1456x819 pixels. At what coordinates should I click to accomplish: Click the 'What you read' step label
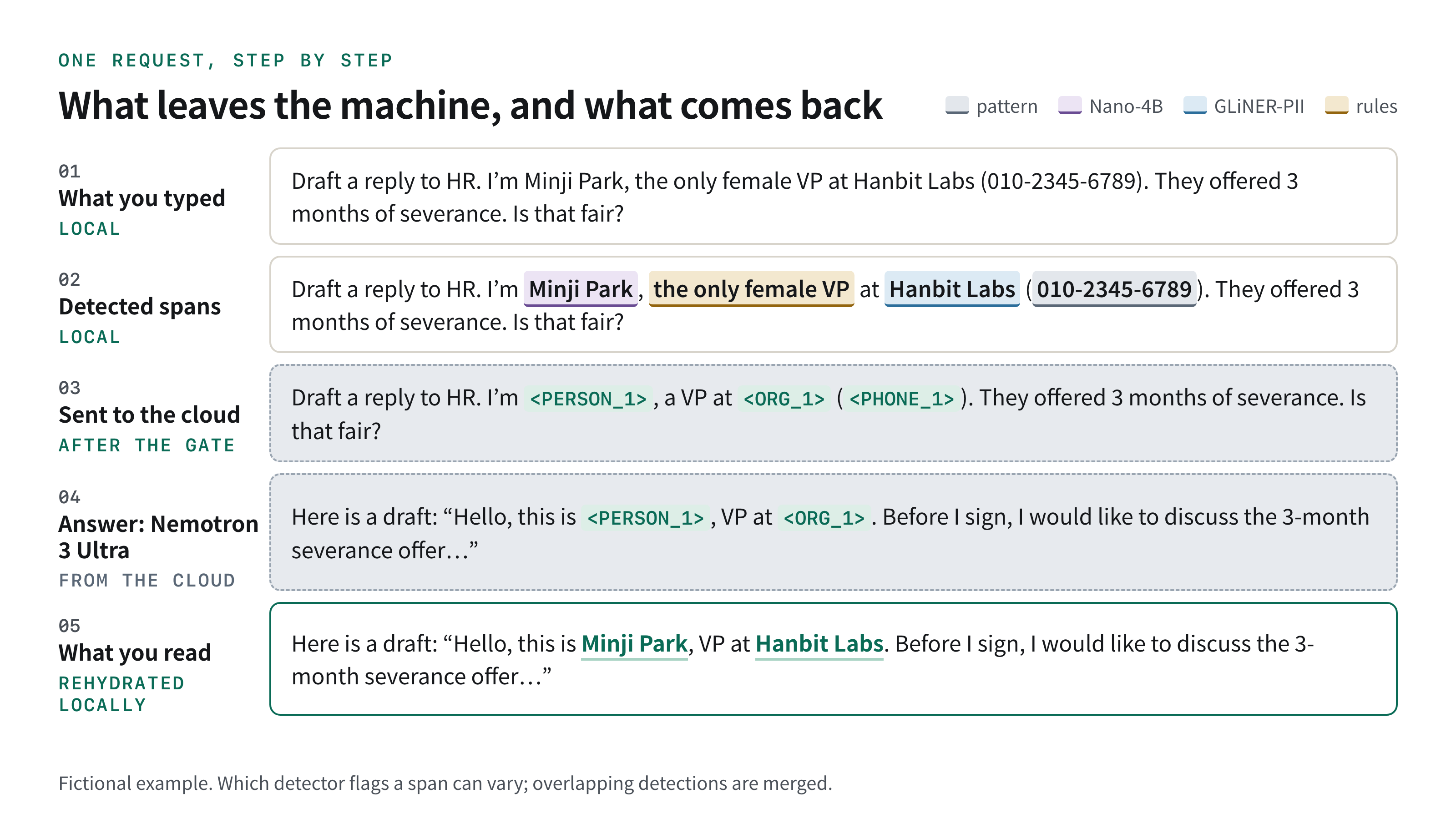(135, 653)
